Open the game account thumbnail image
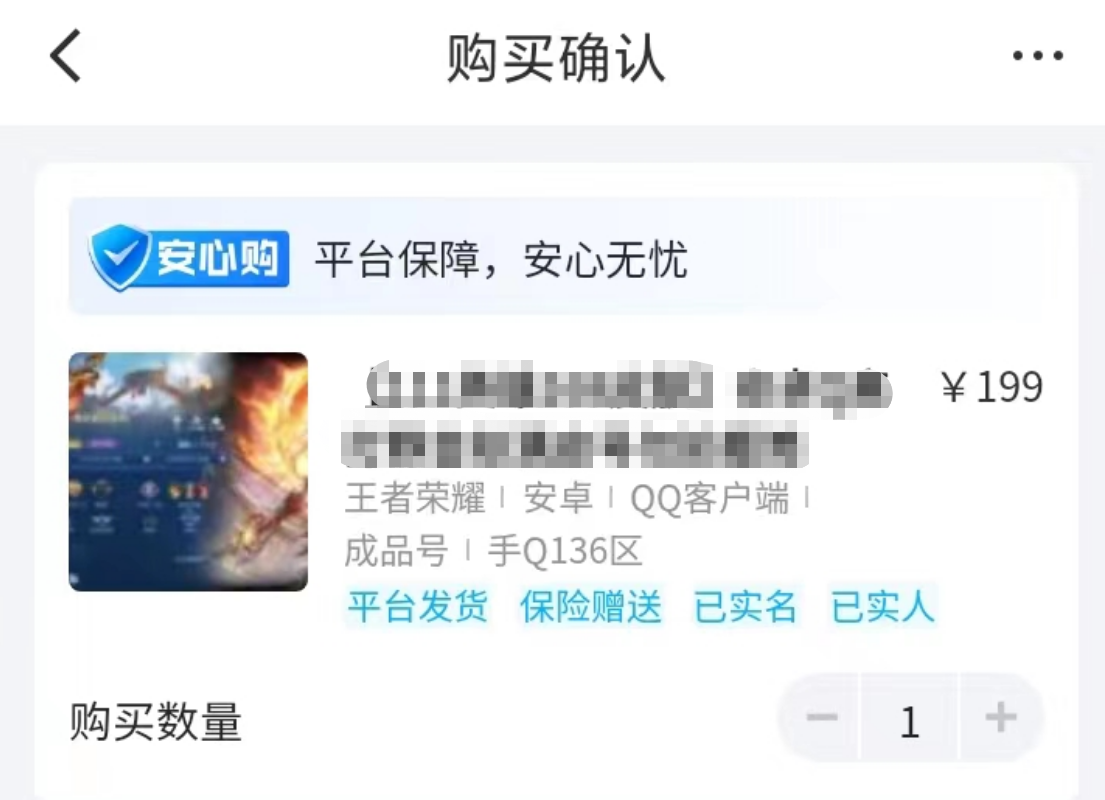 [188, 472]
